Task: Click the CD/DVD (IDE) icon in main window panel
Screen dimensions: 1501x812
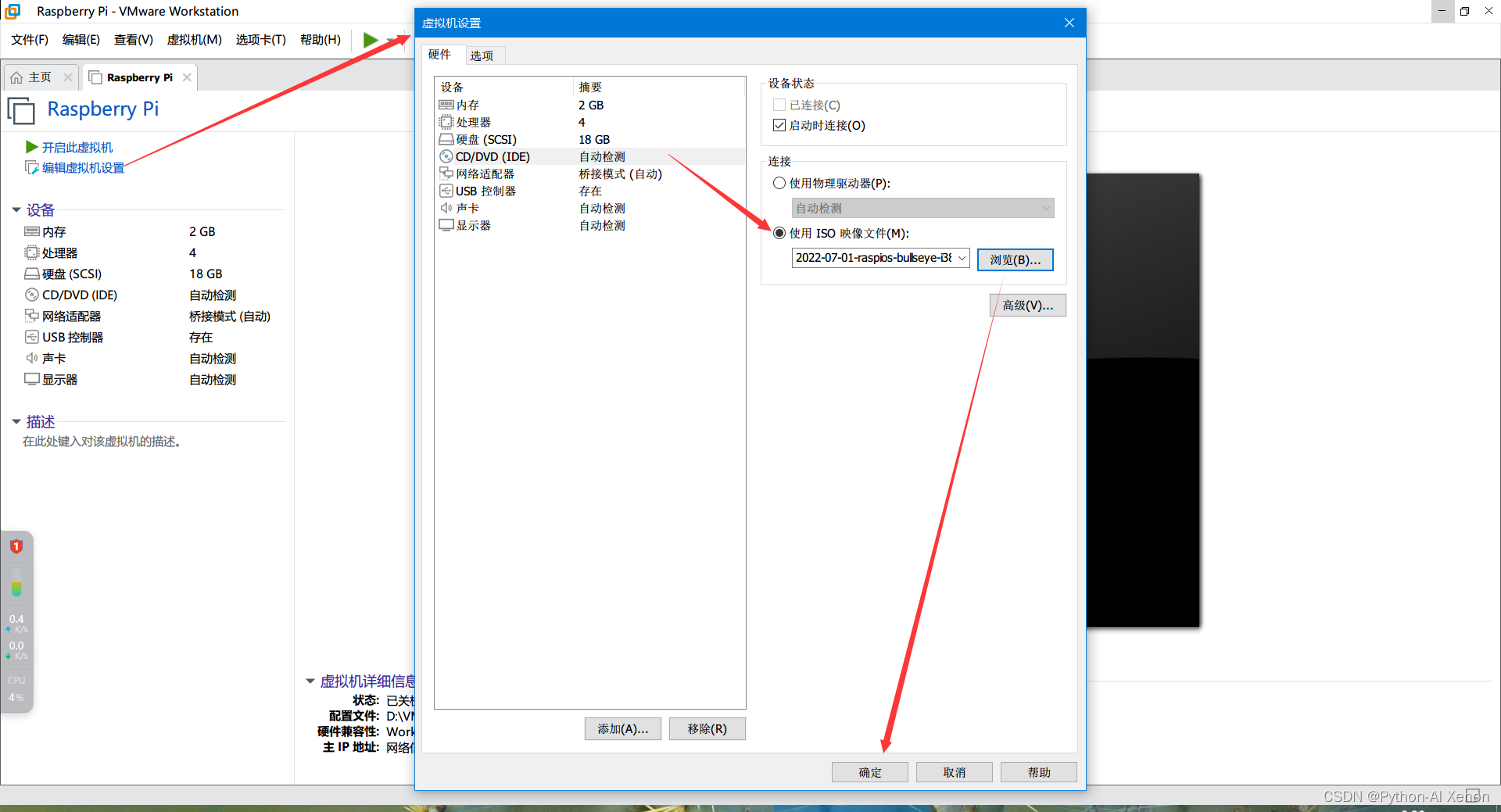Action: (x=32, y=295)
